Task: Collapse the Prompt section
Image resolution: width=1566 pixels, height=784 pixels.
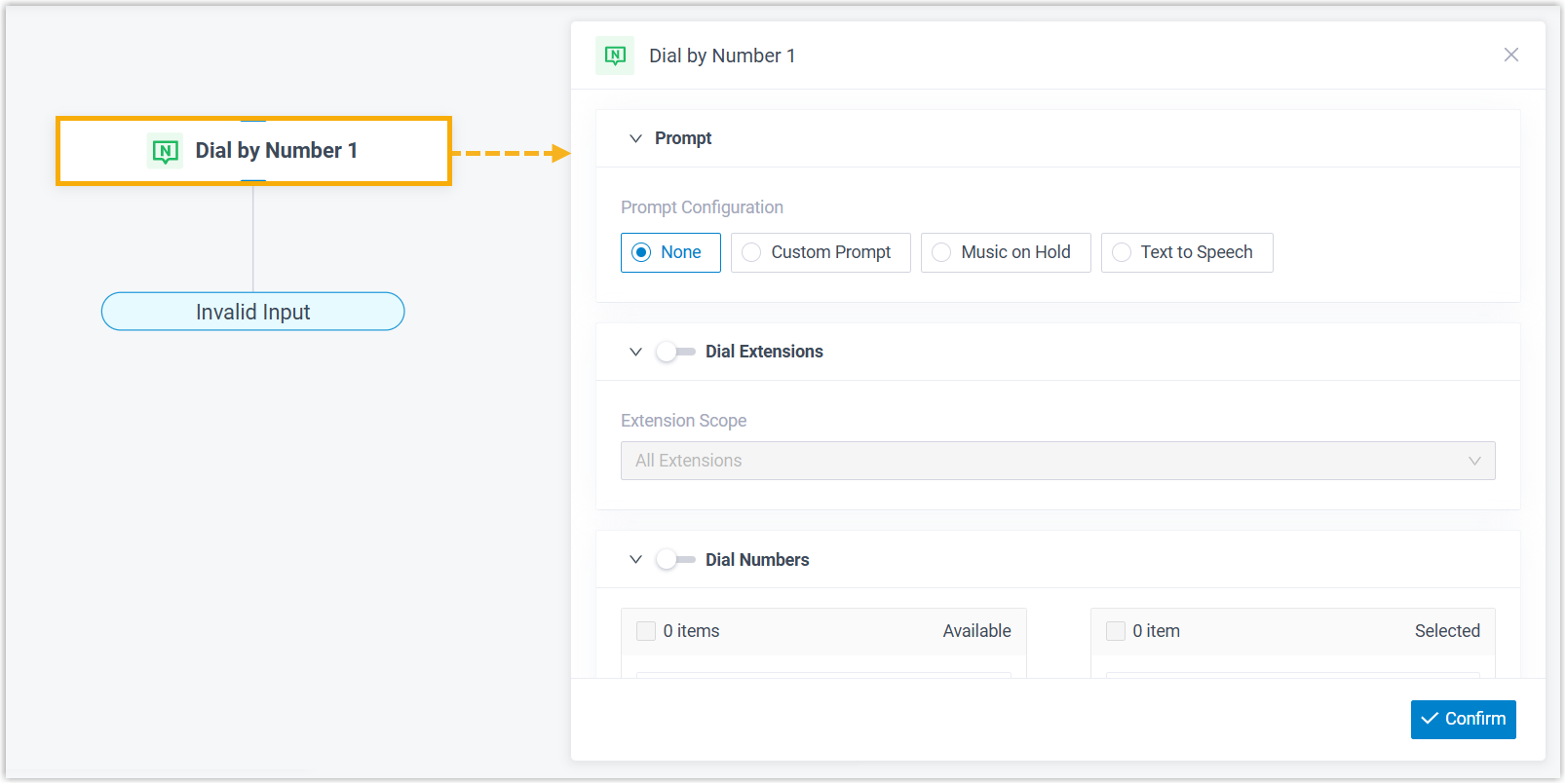Action: (635, 138)
